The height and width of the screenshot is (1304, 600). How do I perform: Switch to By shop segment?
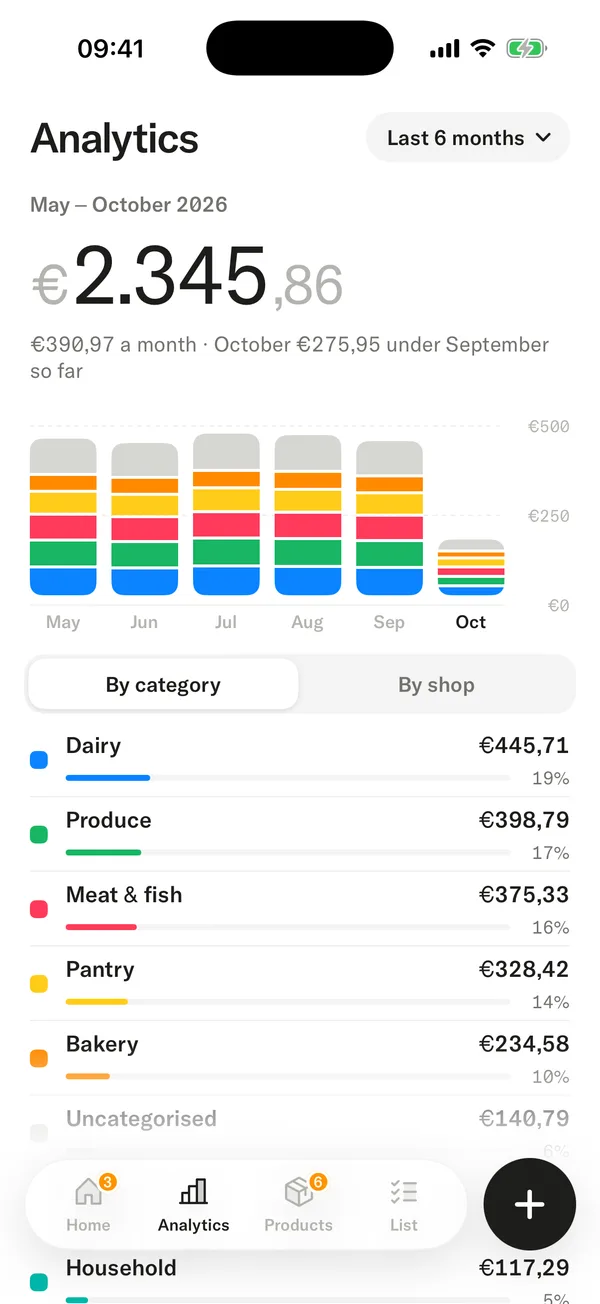[436, 685]
